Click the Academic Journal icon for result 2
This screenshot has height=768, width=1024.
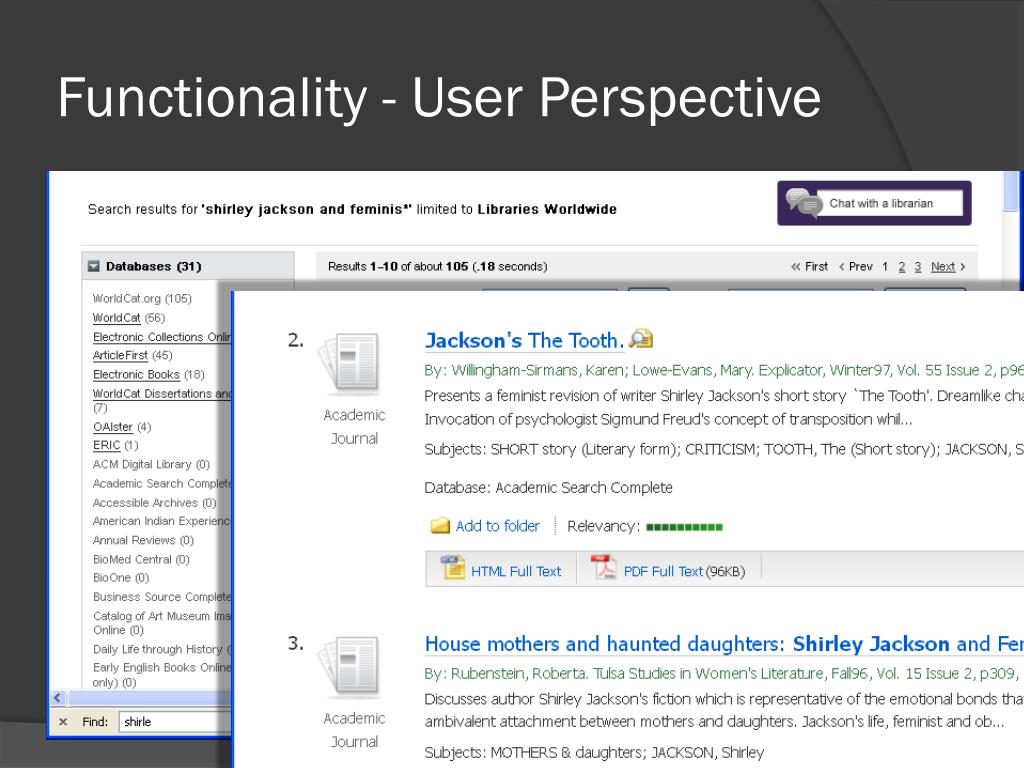click(350, 362)
